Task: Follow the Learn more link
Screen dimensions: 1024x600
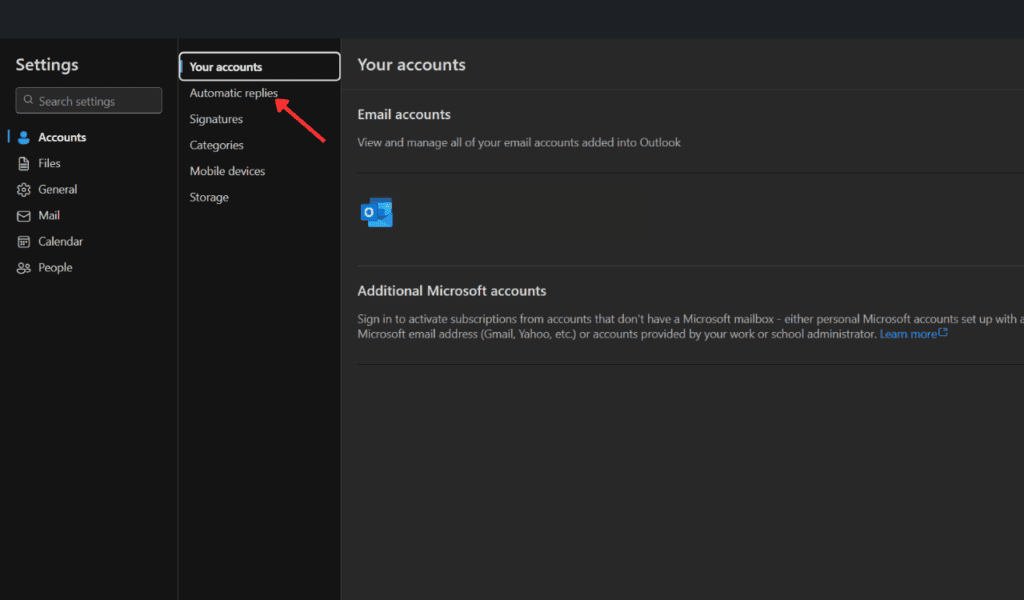Action: [x=908, y=334]
